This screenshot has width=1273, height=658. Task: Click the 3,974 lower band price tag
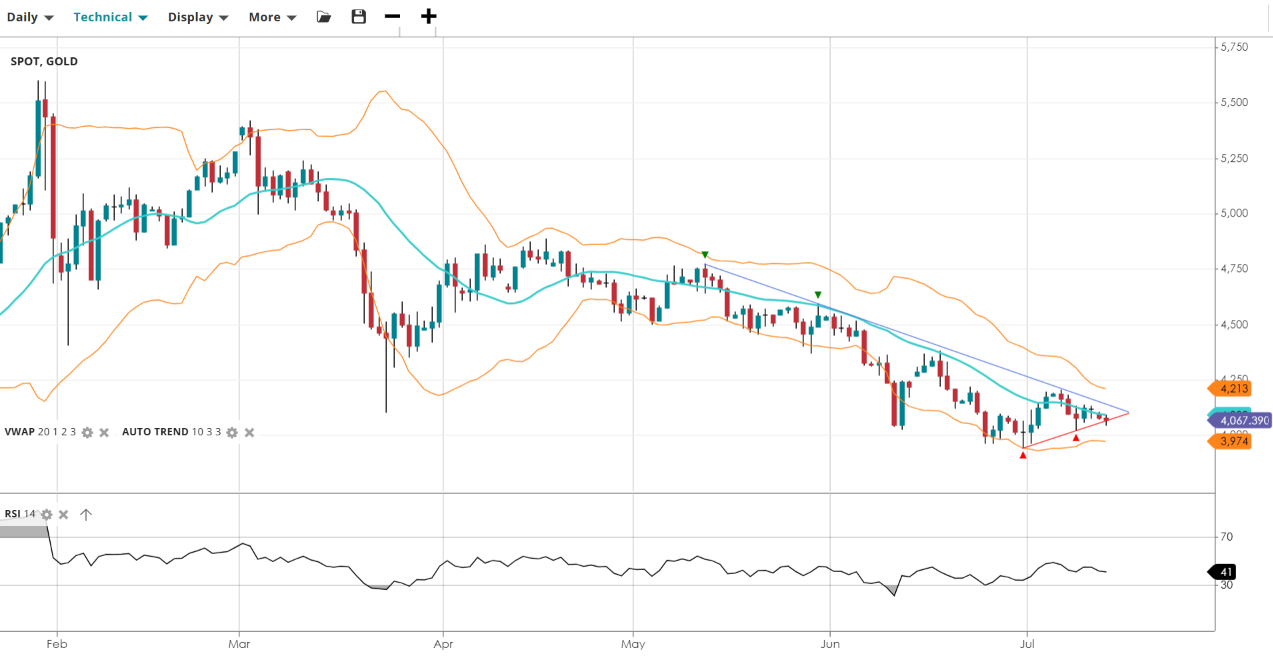pos(1231,441)
